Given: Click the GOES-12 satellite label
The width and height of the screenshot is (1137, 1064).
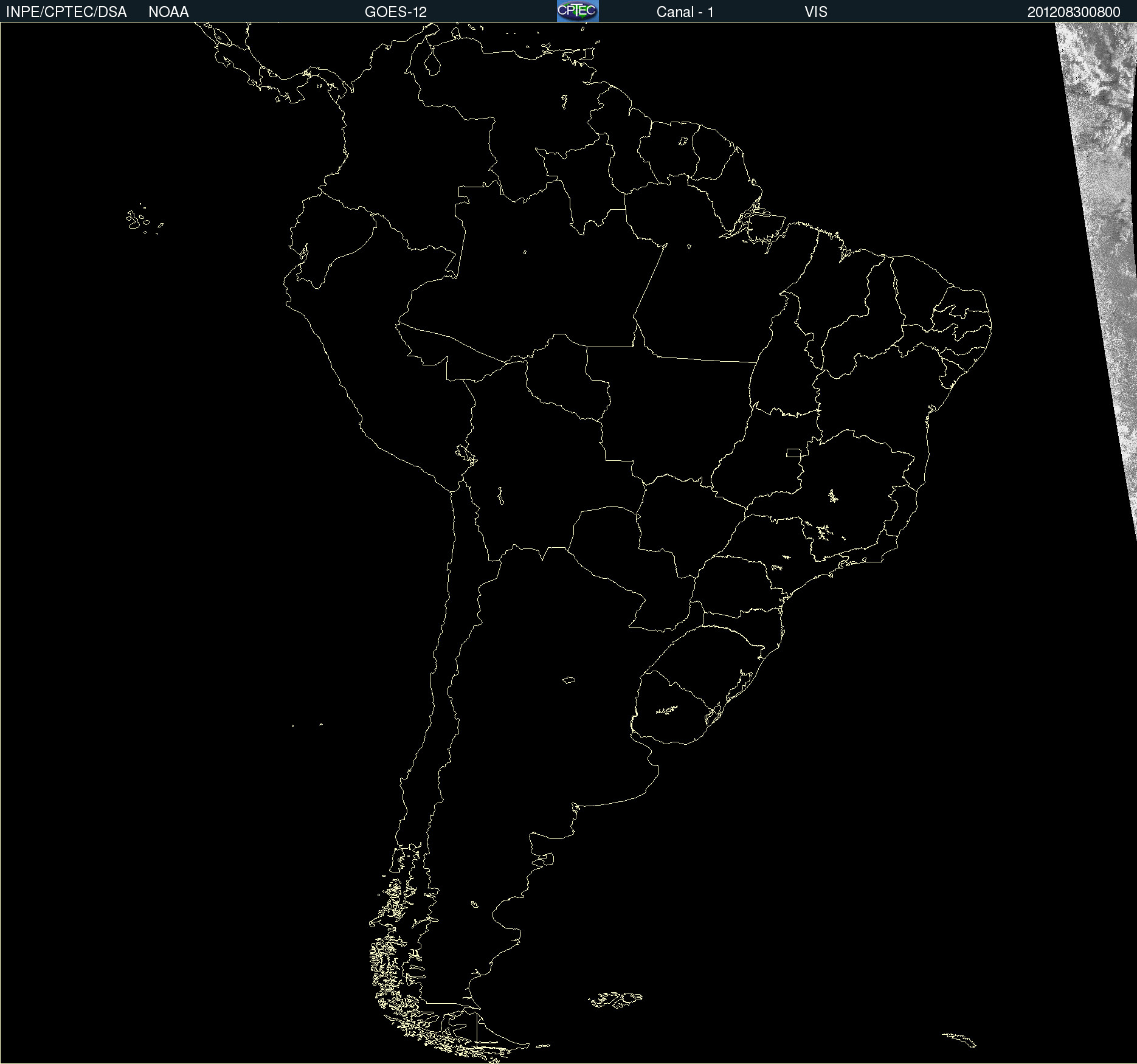Looking at the screenshot, I should [396, 12].
